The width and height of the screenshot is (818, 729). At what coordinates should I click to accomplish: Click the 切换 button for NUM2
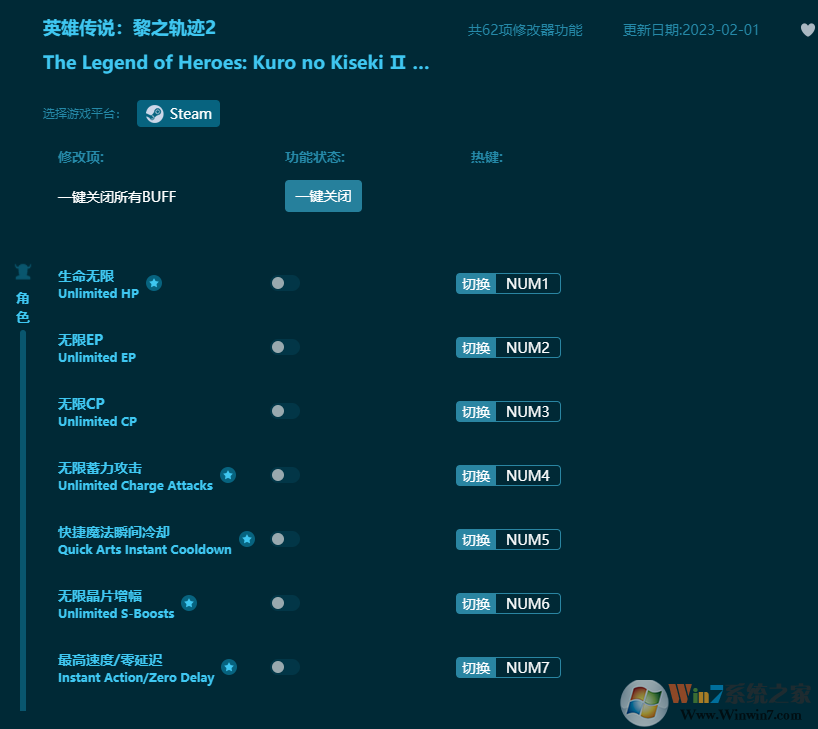pyautogui.click(x=476, y=348)
